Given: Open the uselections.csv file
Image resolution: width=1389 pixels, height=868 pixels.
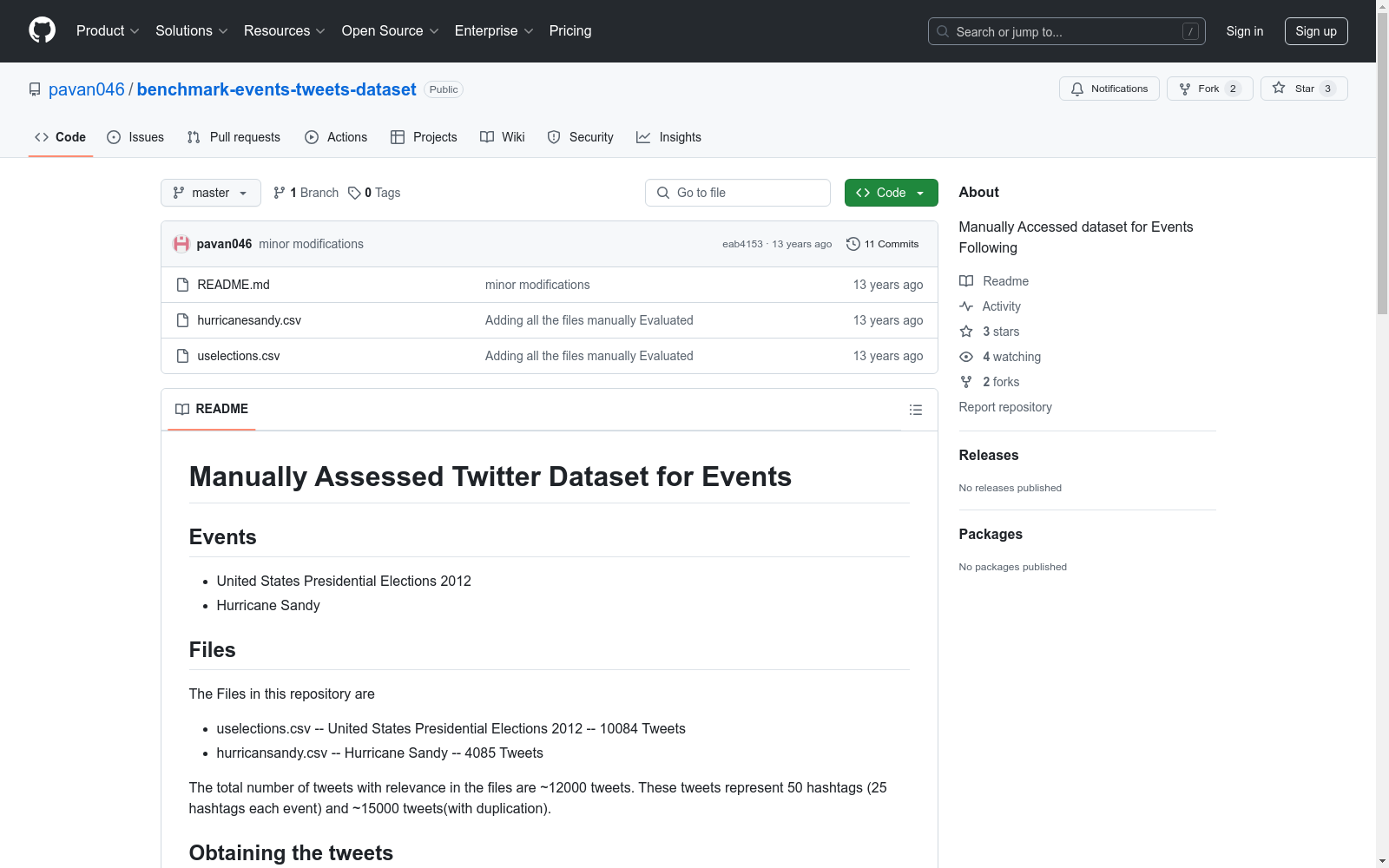Looking at the screenshot, I should [239, 356].
